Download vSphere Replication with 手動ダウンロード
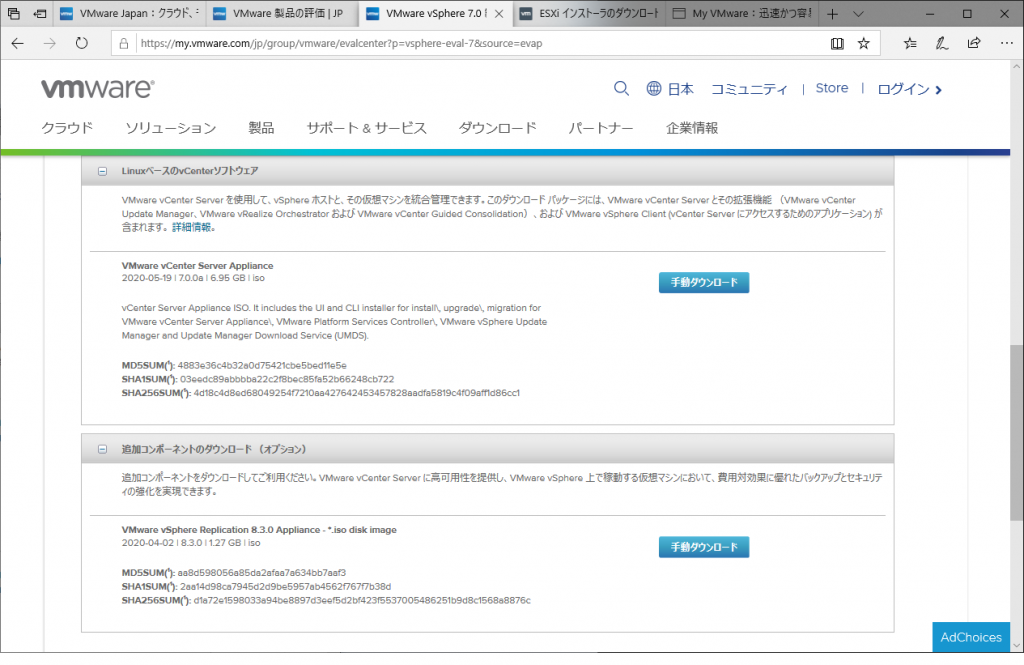 (x=704, y=547)
